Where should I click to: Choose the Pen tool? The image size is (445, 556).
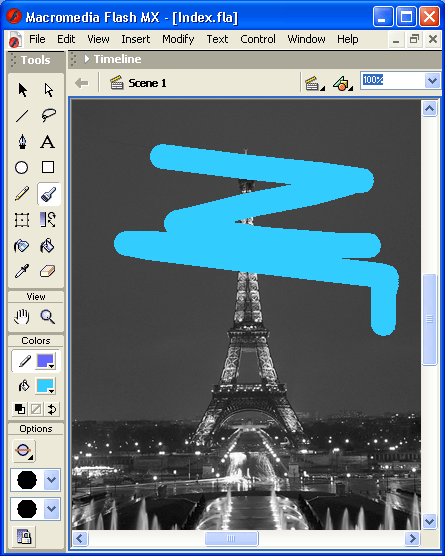click(x=22, y=142)
